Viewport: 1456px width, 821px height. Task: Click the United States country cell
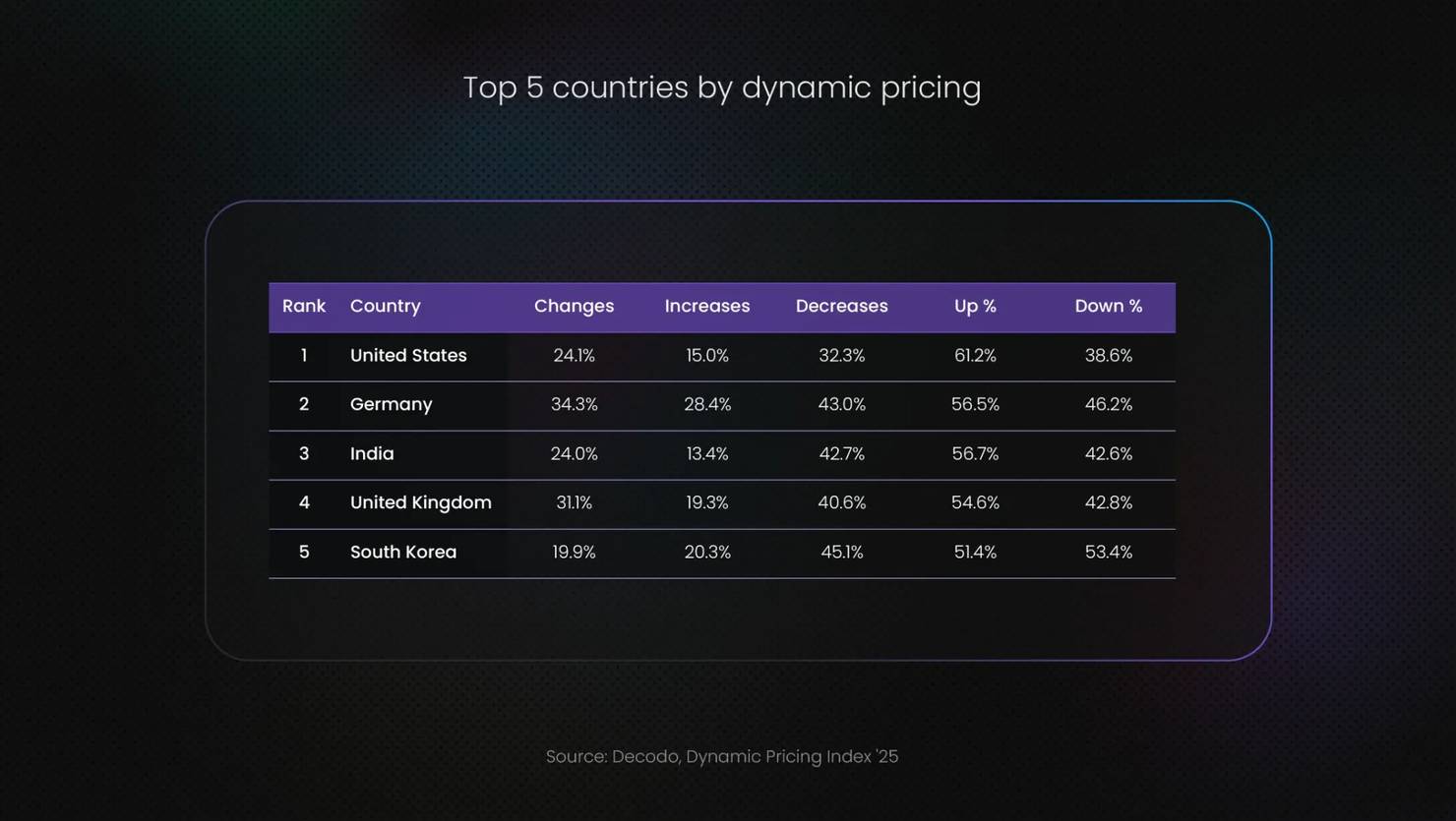click(x=408, y=356)
